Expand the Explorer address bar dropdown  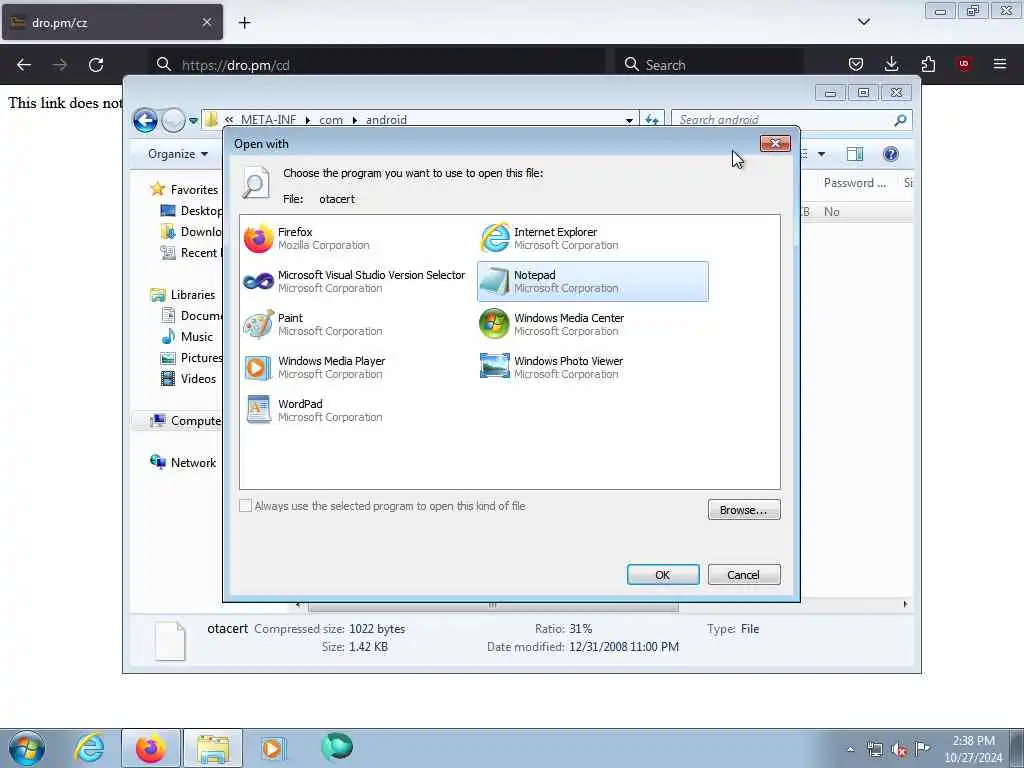(629, 120)
